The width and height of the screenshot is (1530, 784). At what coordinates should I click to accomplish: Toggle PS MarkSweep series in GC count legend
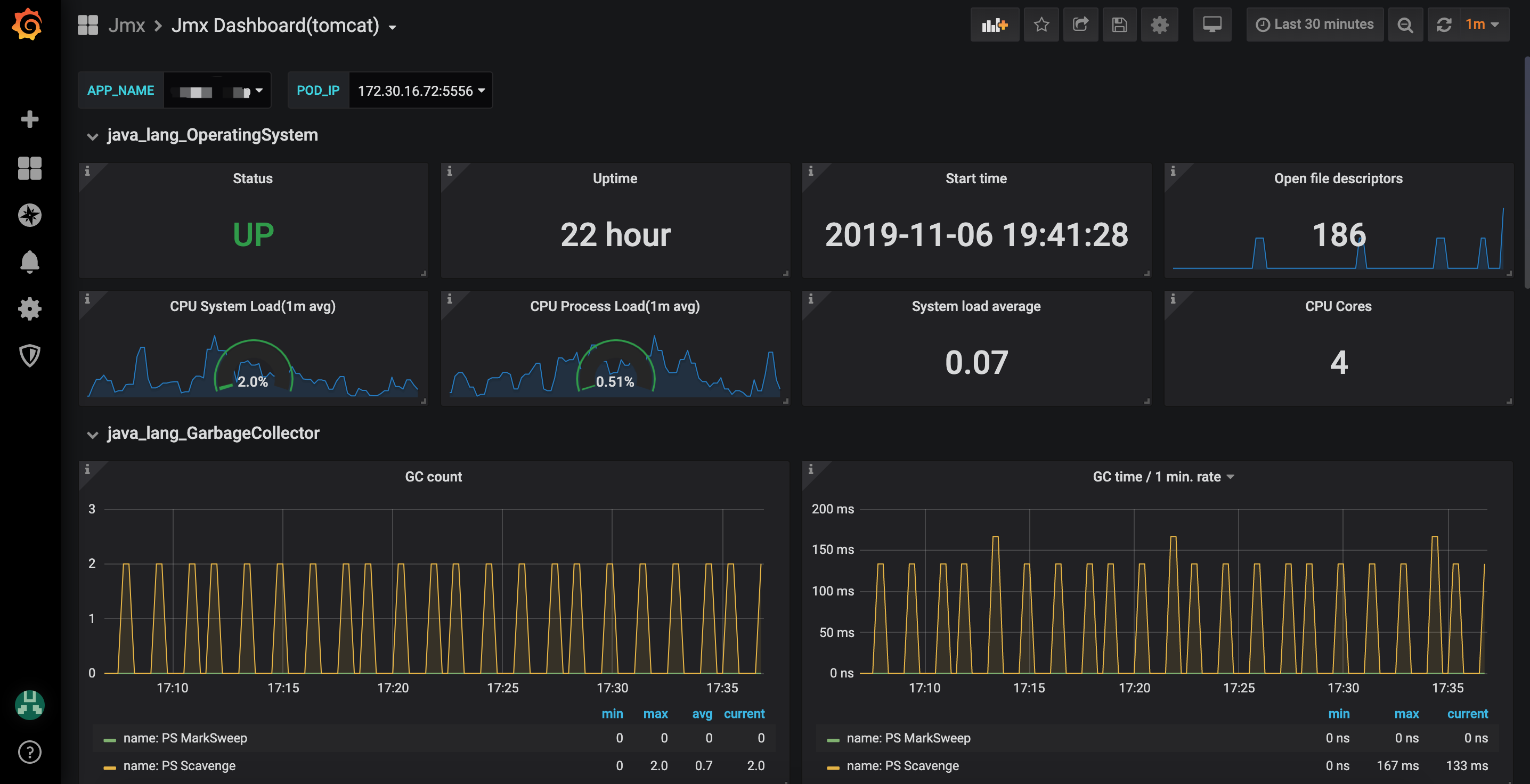pos(185,738)
